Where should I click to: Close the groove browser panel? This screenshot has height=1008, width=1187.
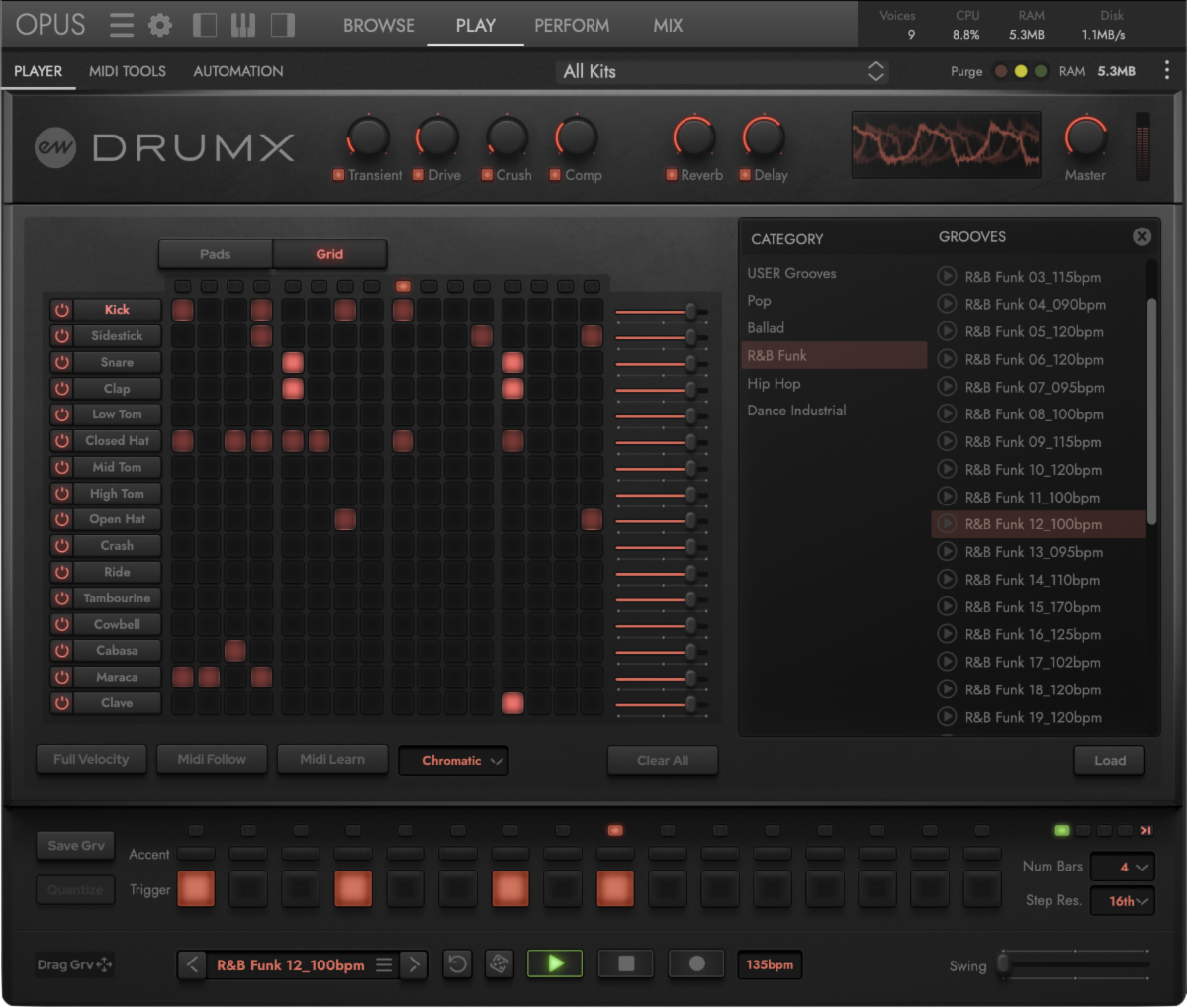pyautogui.click(x=1141, y=236)
